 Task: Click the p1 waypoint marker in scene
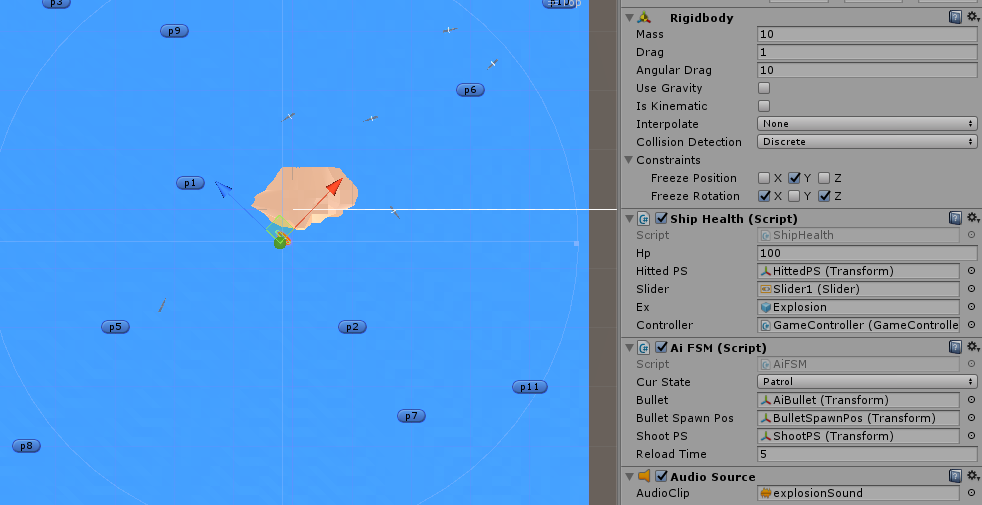pos(190,183)
